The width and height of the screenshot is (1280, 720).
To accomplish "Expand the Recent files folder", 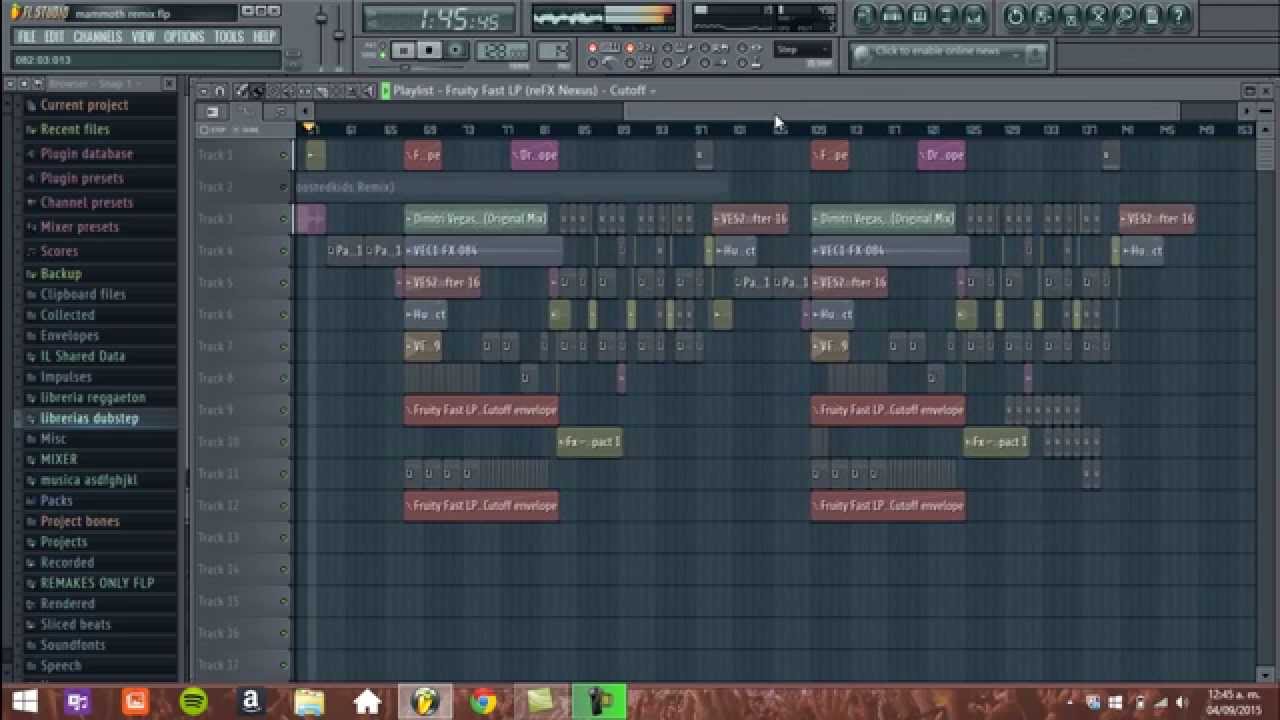I will point(75,129).
